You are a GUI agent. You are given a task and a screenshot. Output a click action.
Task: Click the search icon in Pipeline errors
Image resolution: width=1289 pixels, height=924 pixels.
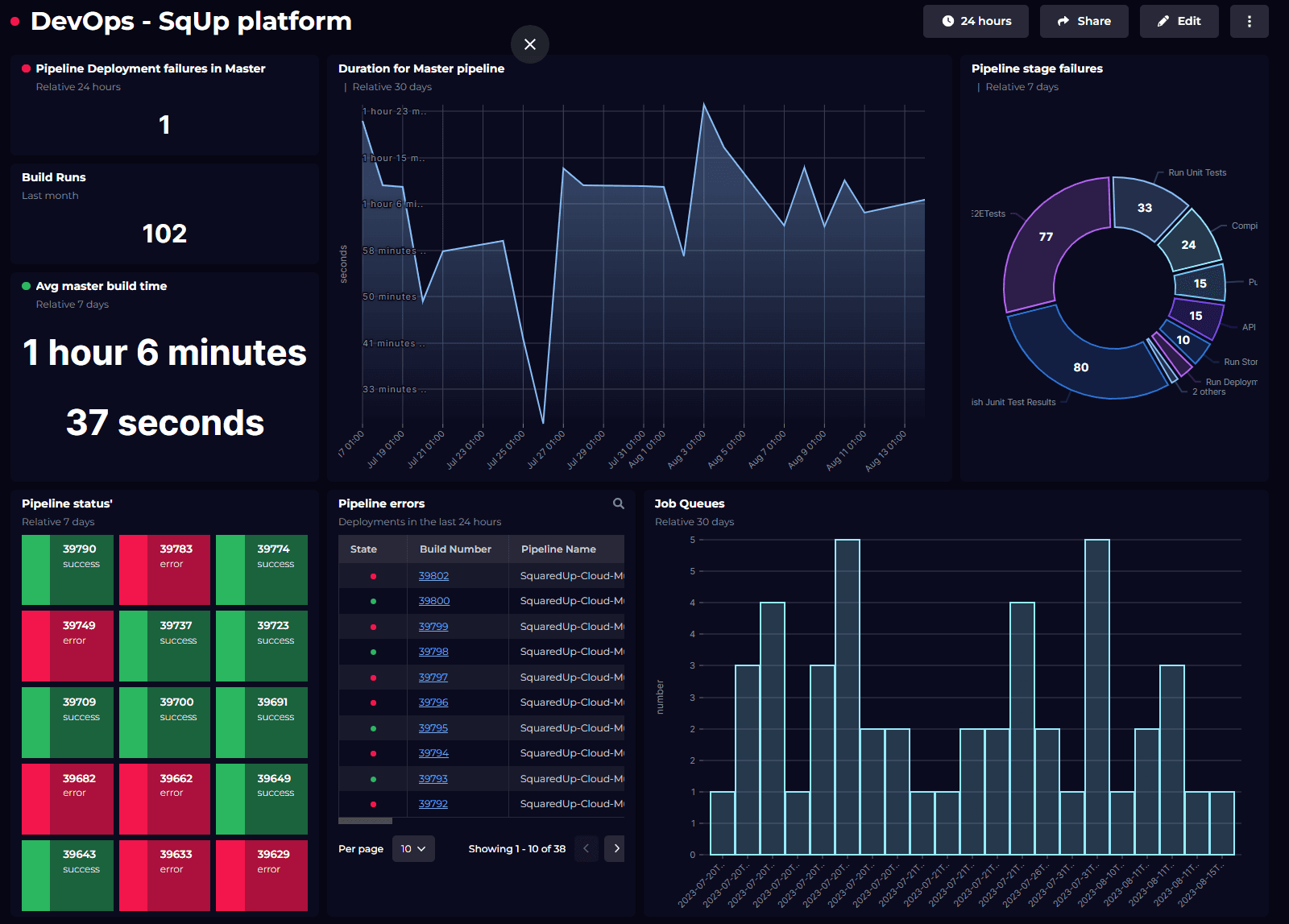pos(618,503)
